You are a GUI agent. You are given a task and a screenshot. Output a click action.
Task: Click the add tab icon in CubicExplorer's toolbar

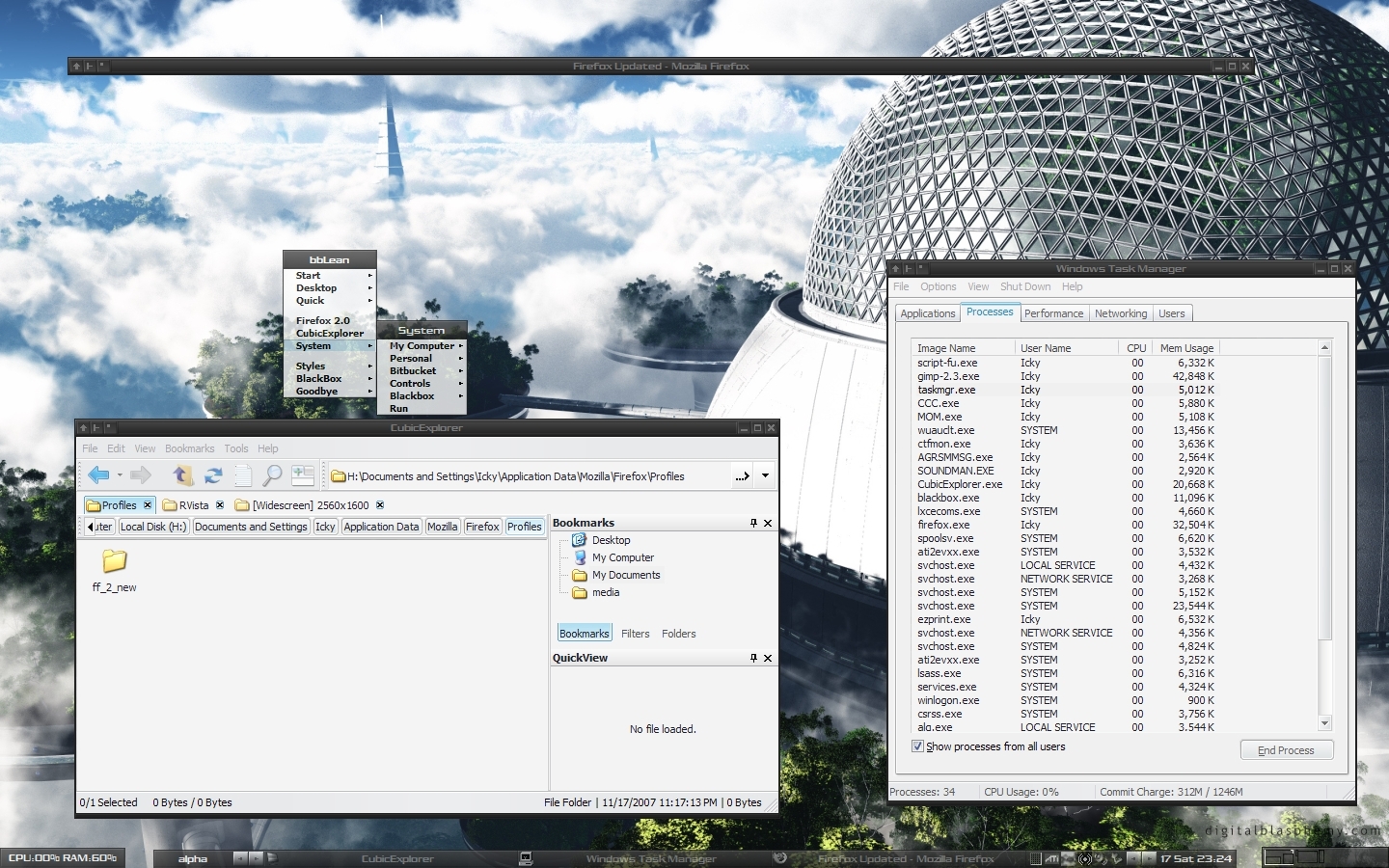(x=303, y=475)
